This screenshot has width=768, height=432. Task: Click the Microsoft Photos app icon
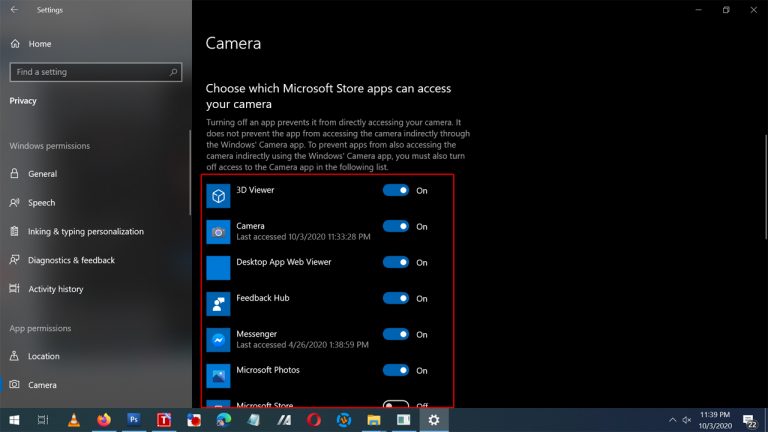click(218, 375)
